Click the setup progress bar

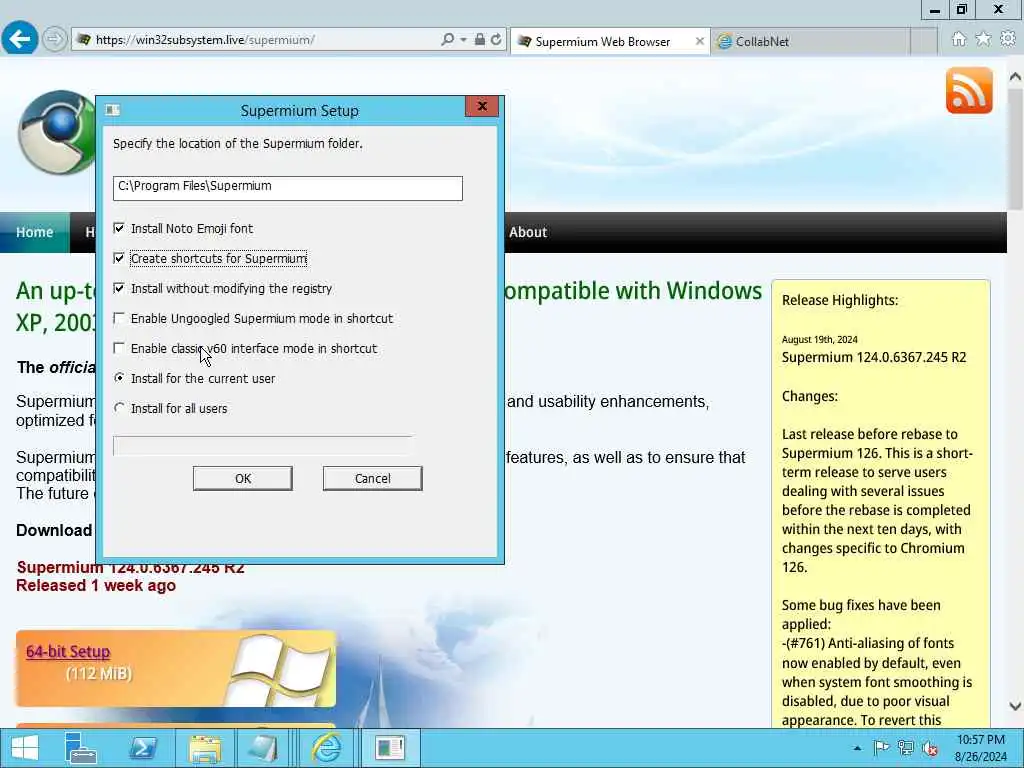(x=263, y=445)
